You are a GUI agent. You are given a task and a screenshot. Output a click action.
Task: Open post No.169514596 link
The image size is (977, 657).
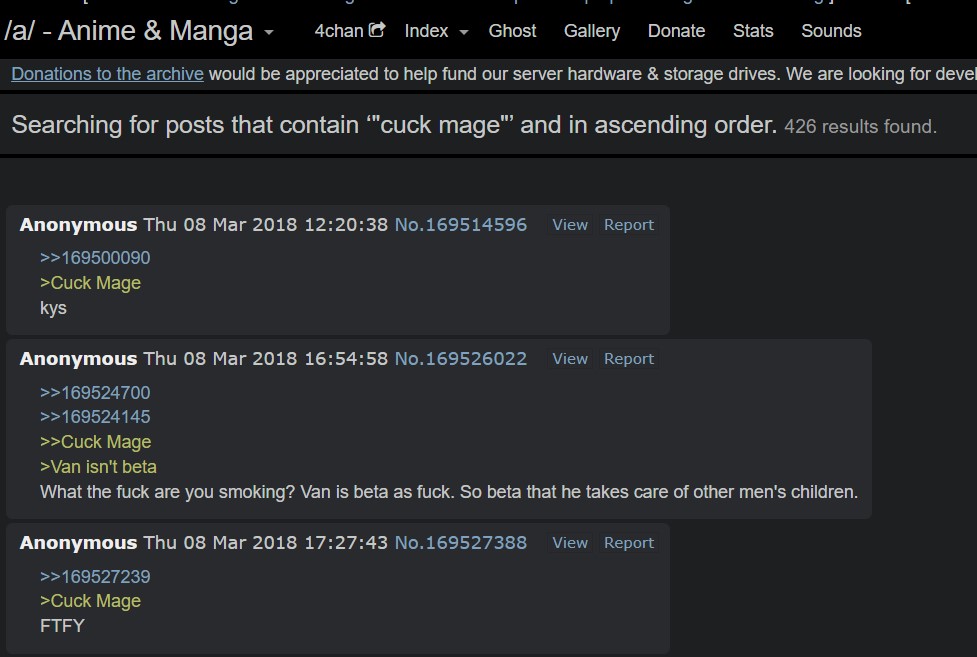(x=460, y=224)
